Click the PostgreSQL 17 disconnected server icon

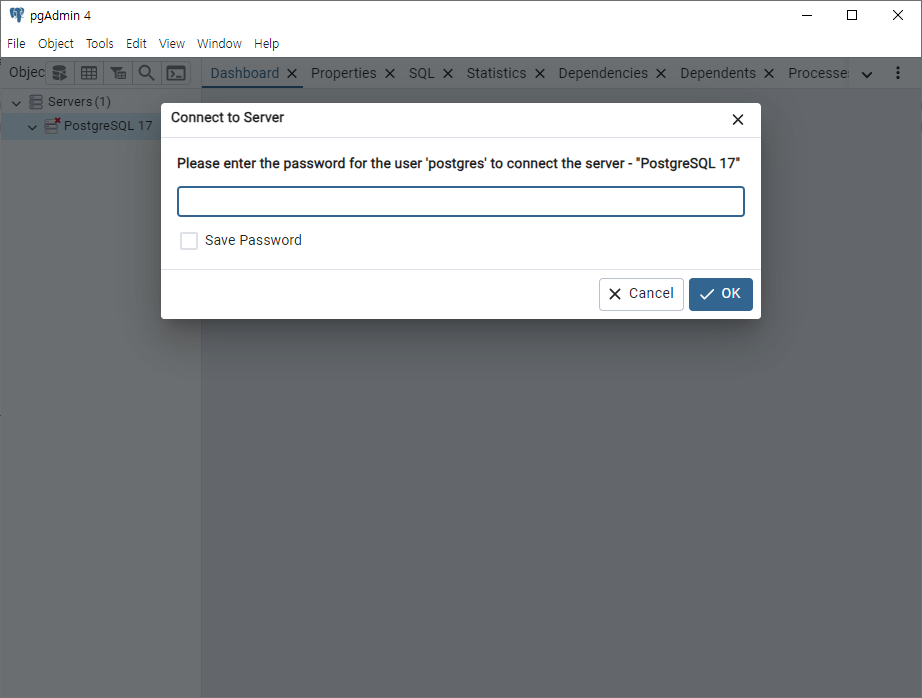[52, 125]
